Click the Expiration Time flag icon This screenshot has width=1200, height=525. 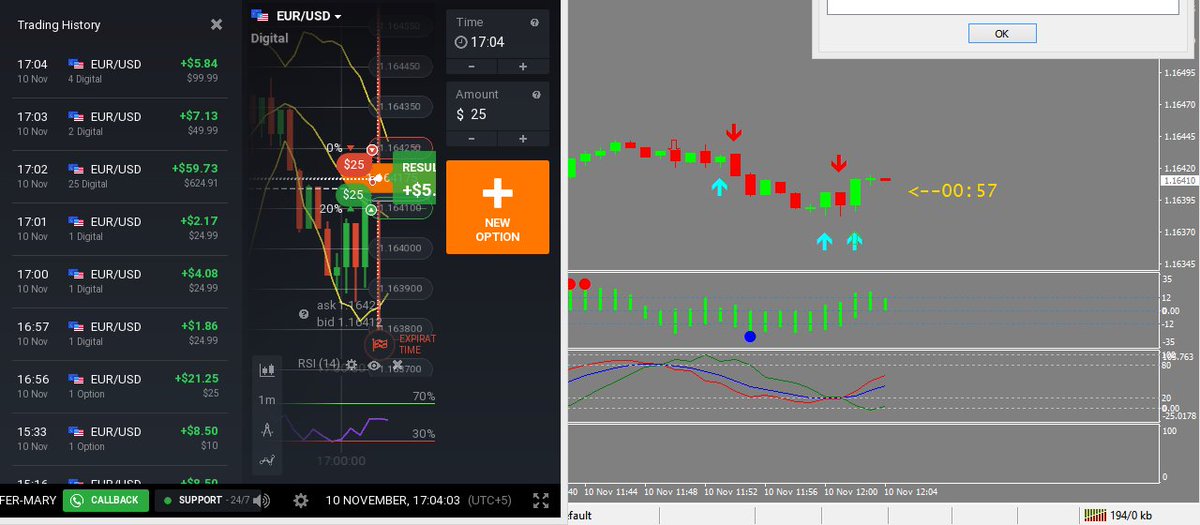(380, 345)
